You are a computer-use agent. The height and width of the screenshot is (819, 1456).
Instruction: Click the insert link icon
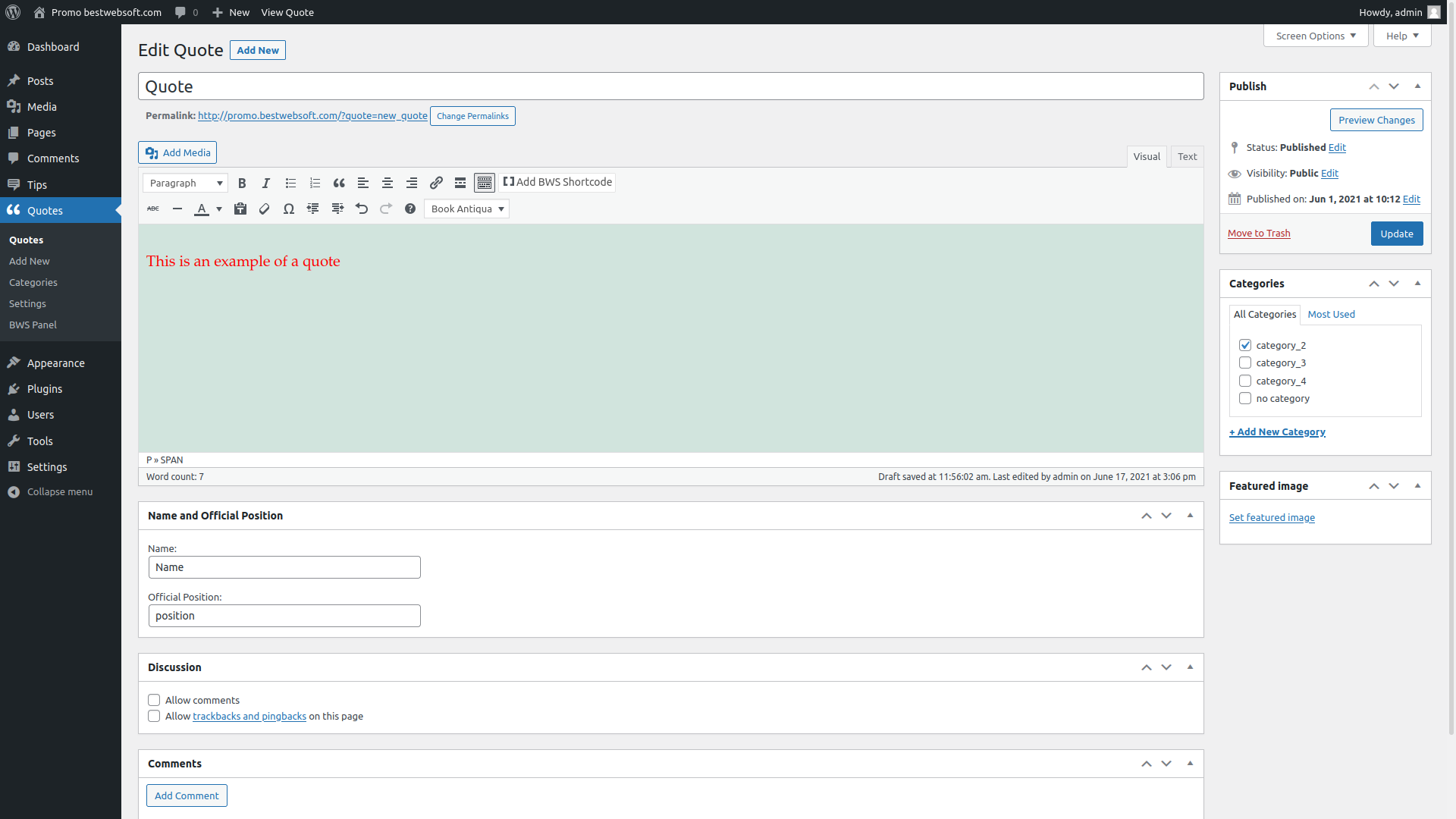(436, 183)
